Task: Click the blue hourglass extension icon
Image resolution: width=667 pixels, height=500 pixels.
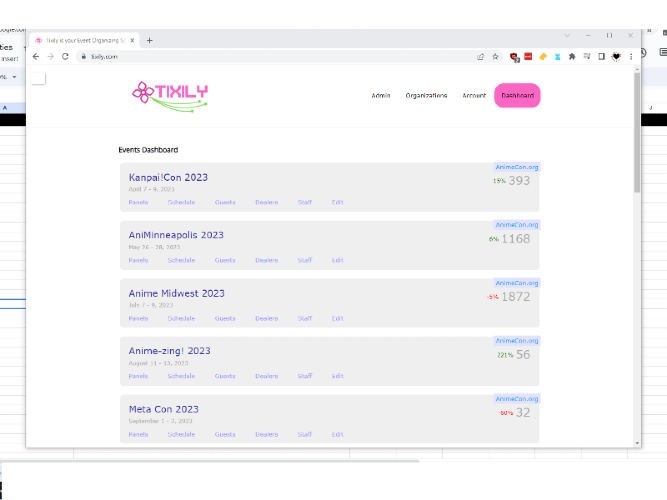Action: [x=557, y=57]
